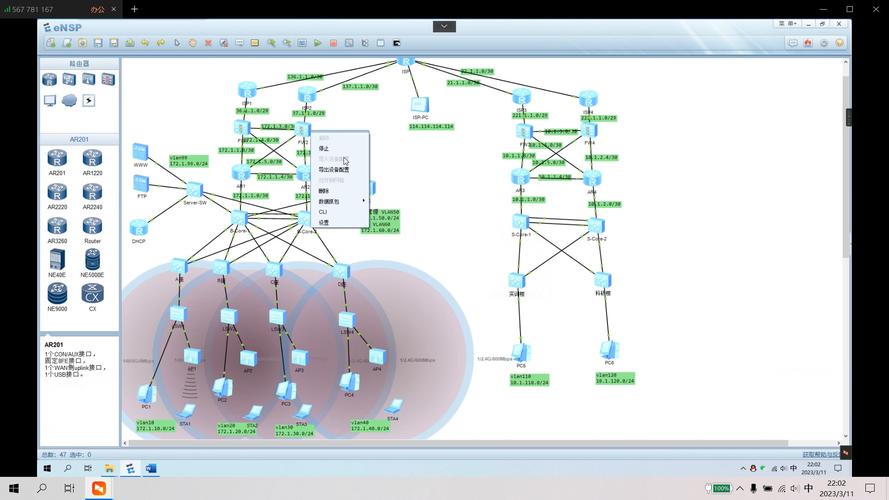This screenshot has width=889, height=500.
Task: Click the green start devices toolbar icon
Action: [x=318, y=43]
